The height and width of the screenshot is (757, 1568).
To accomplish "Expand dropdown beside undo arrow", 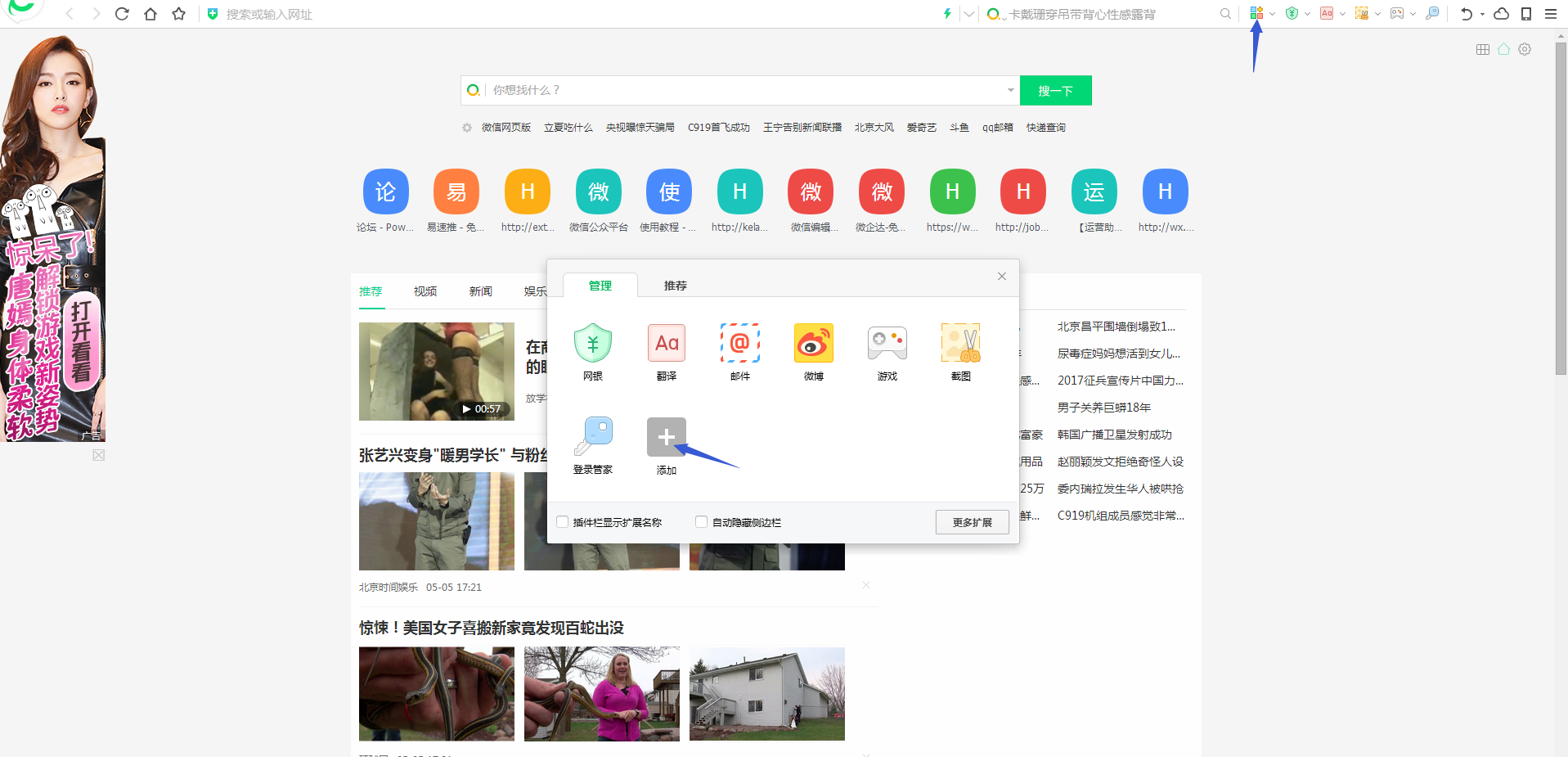I will click(x=1482, y=14).
